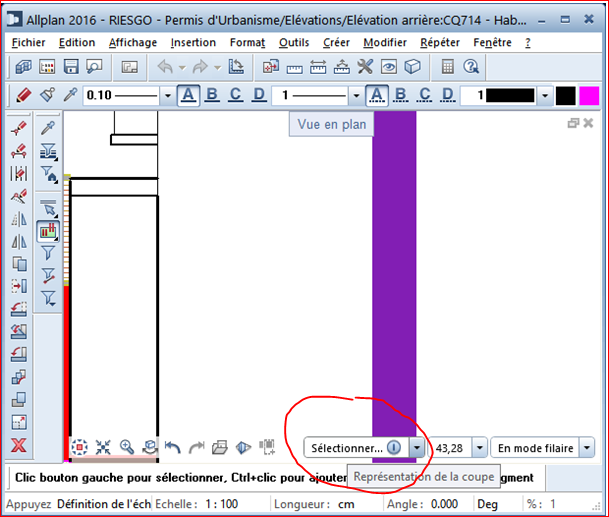Screen dimensions: 609x517
Task: Open the Outils menu
Action: (294, 42)
